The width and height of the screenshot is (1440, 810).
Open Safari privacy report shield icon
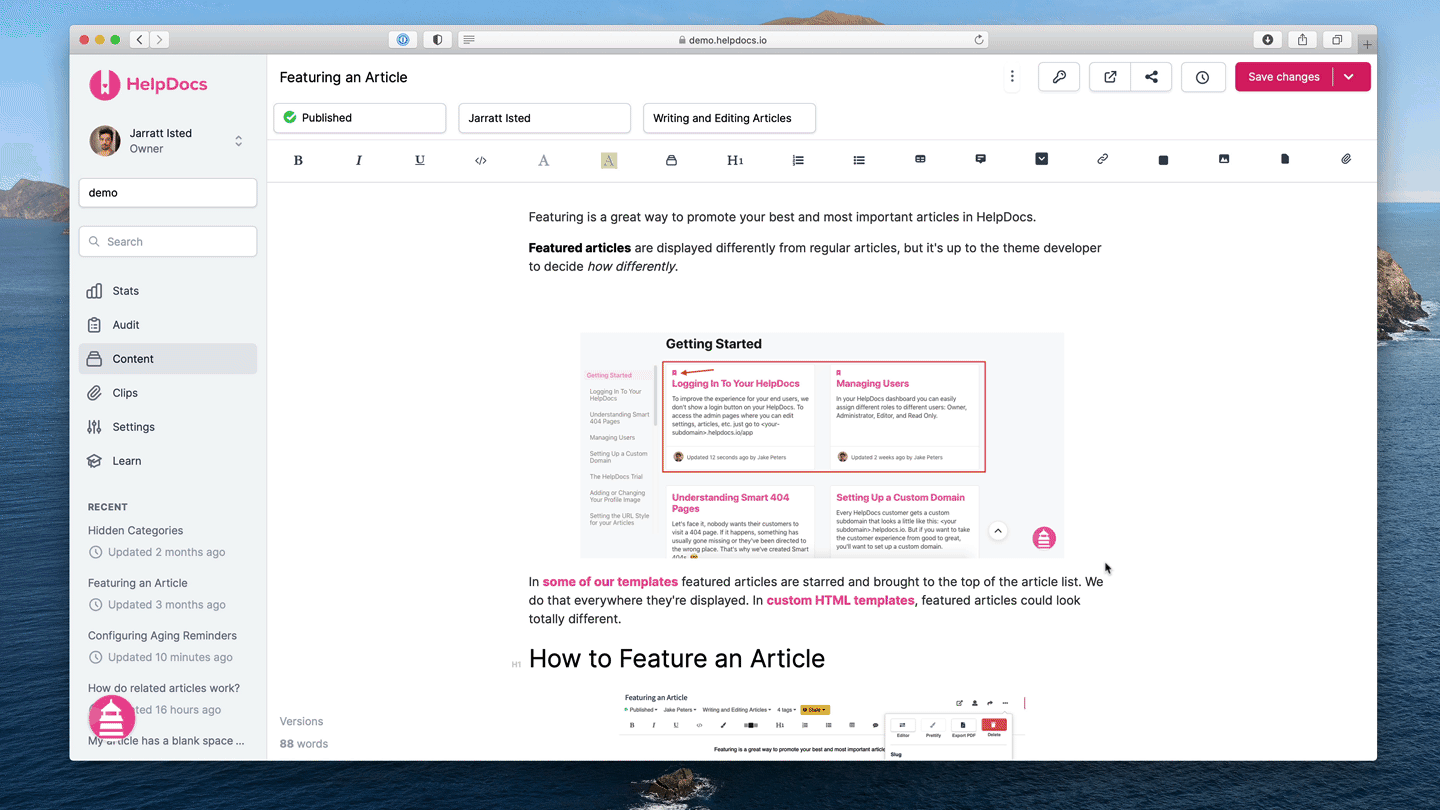[x=437, y=40]
